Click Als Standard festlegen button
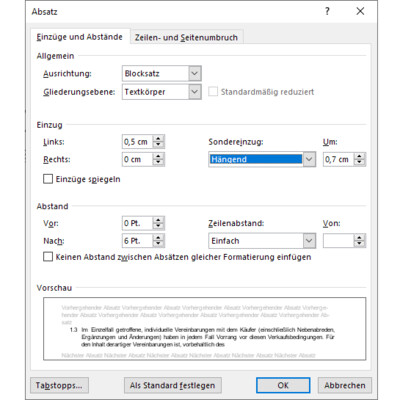 pos(172,385)
